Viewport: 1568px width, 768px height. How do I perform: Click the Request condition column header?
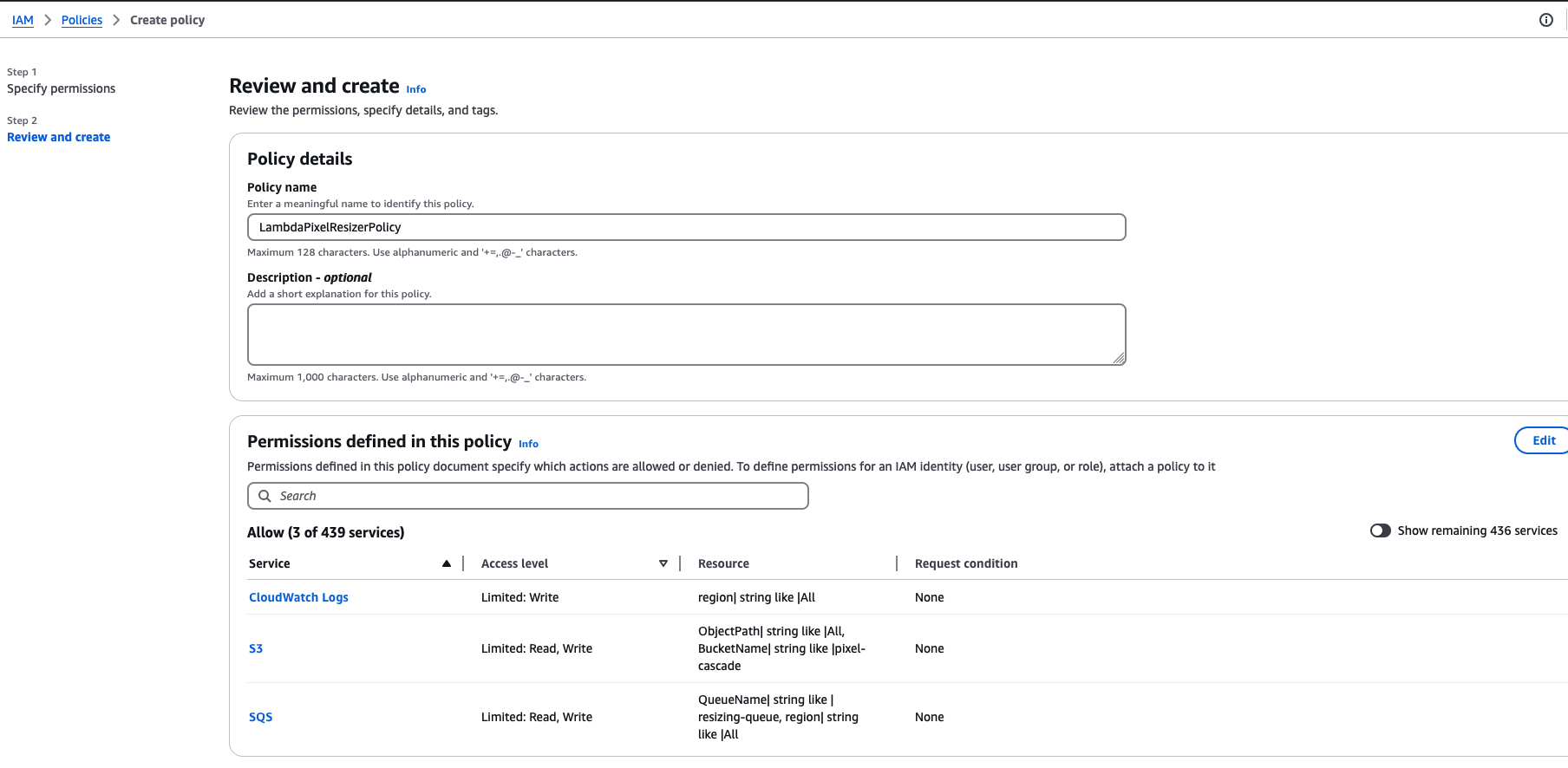pos(966,563)
